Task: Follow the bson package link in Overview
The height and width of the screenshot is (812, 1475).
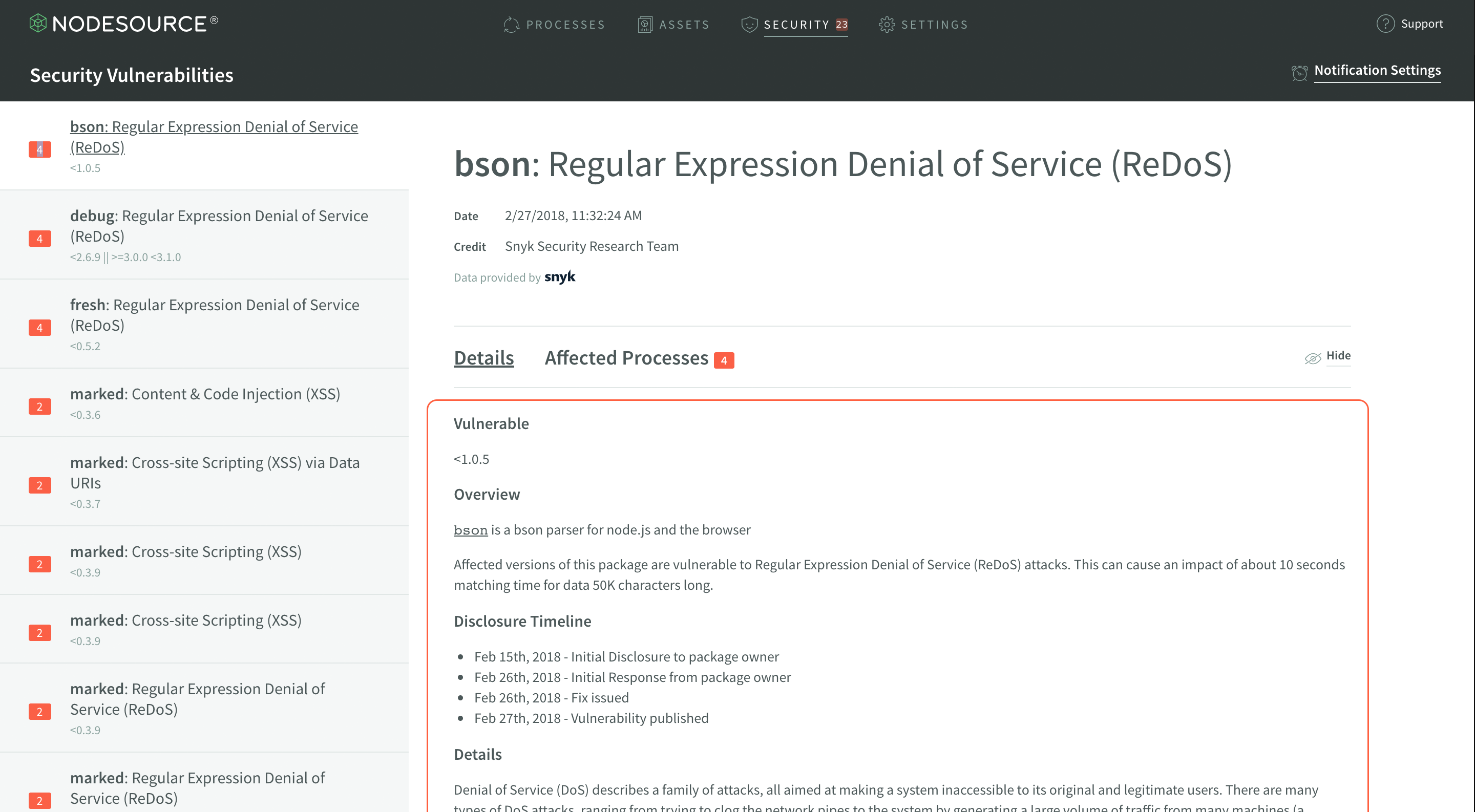Action: coord(470,530)
